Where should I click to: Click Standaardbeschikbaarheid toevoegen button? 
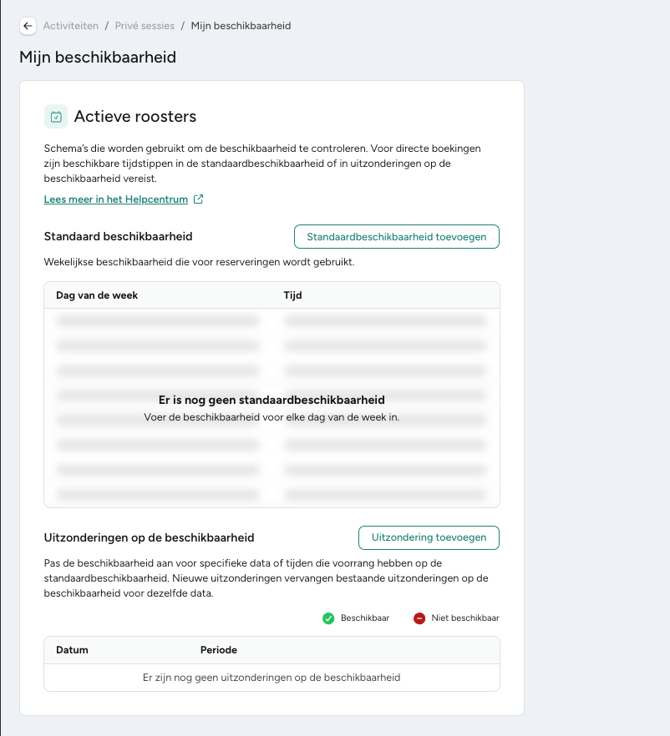click(397, 237)
